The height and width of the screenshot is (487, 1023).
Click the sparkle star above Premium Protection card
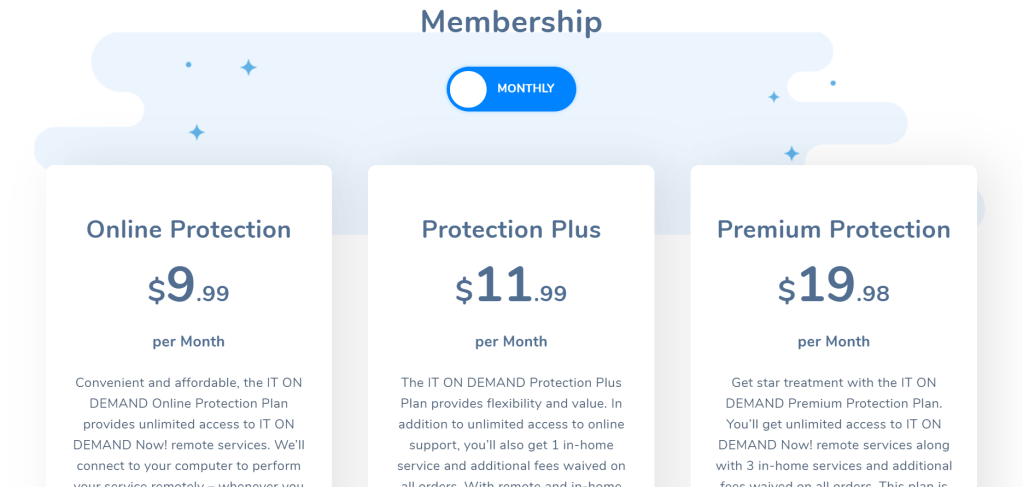[791, 153]
